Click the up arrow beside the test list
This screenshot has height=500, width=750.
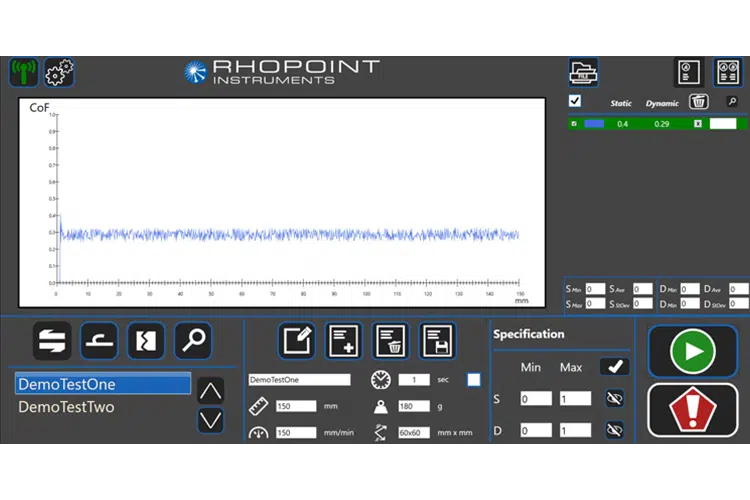pyautogui.click(x=210, y=391)
